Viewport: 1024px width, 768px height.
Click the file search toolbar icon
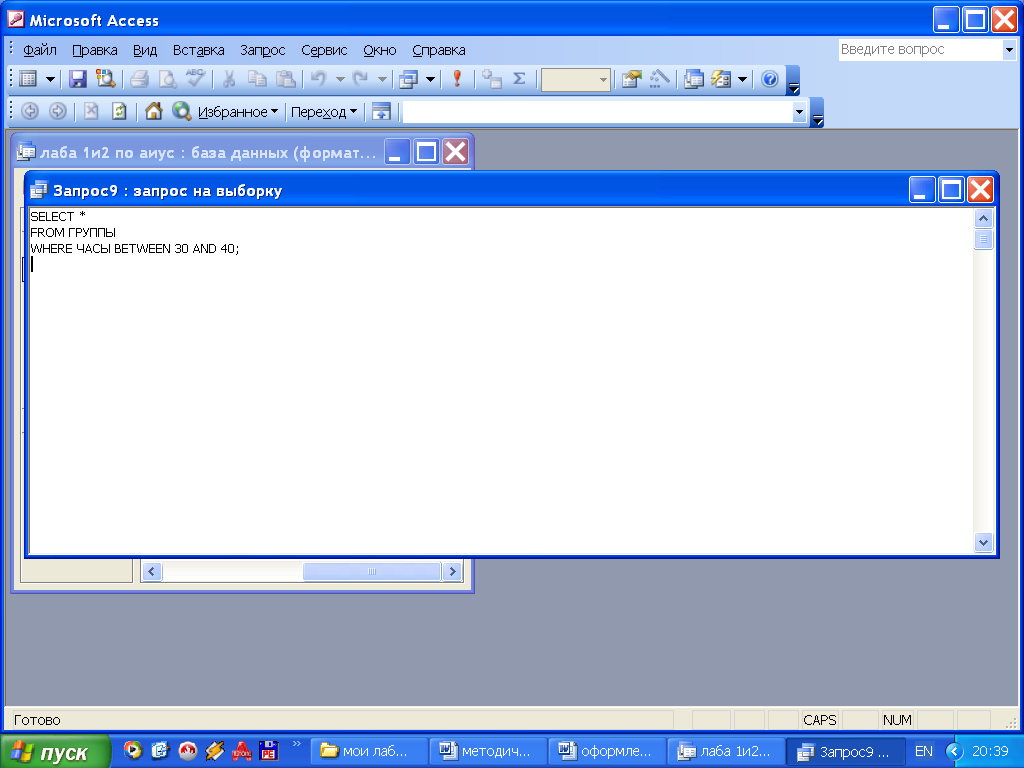click(x=105, y=80)
